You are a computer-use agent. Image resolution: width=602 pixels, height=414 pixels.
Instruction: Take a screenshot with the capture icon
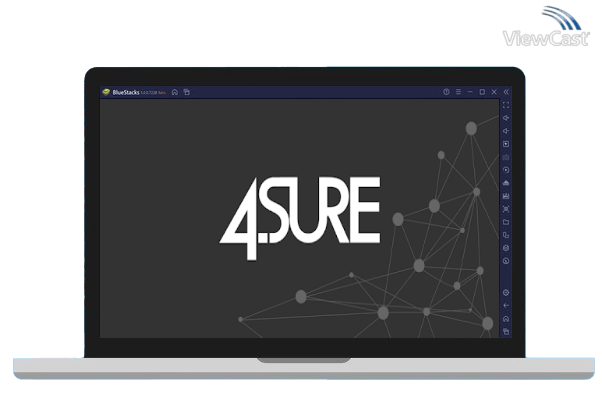tap(506, 209)
